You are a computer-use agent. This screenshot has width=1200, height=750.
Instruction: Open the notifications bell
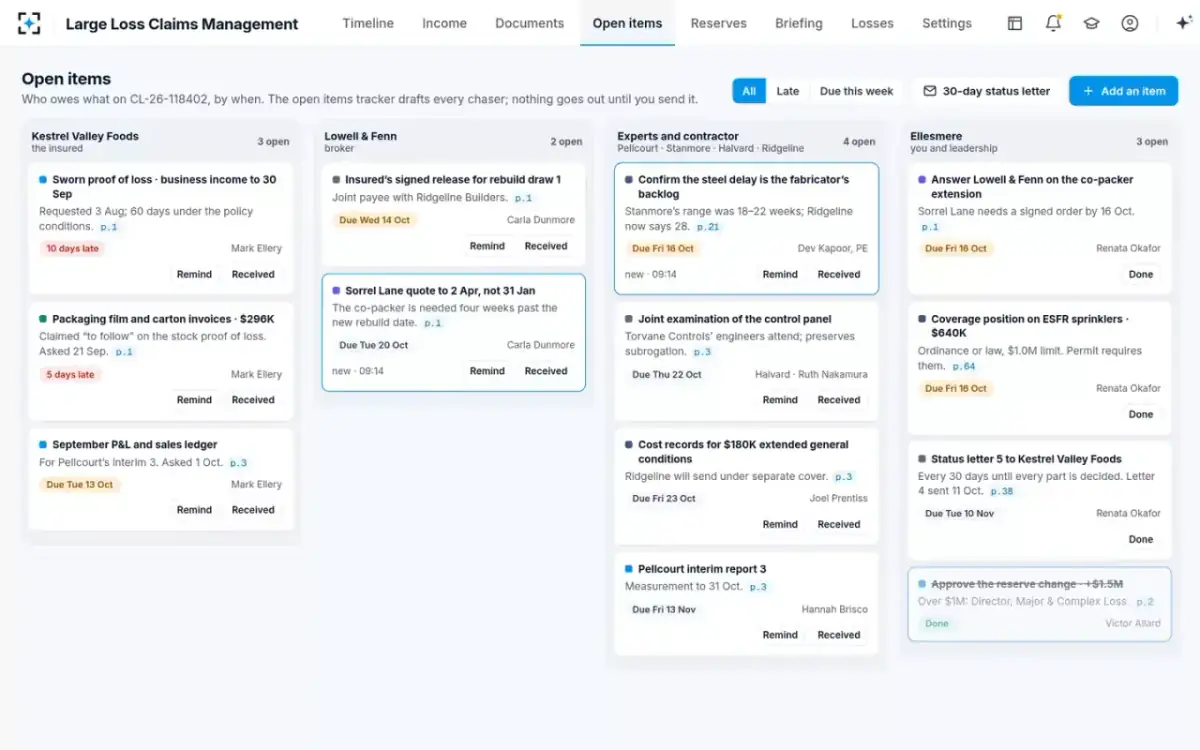coord(1053,23)
